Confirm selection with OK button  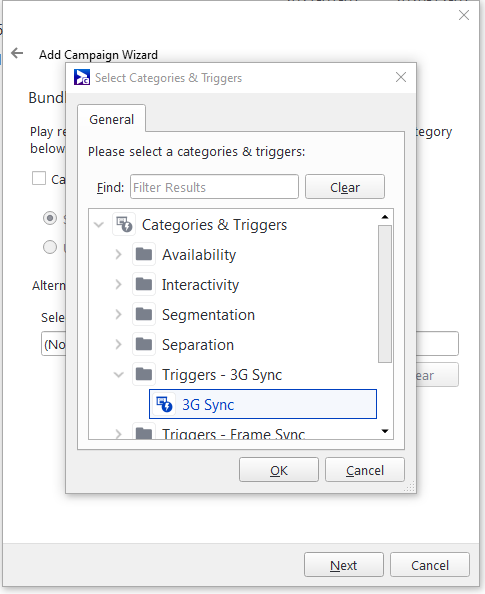pyautogui.click(x=279, y=470)
